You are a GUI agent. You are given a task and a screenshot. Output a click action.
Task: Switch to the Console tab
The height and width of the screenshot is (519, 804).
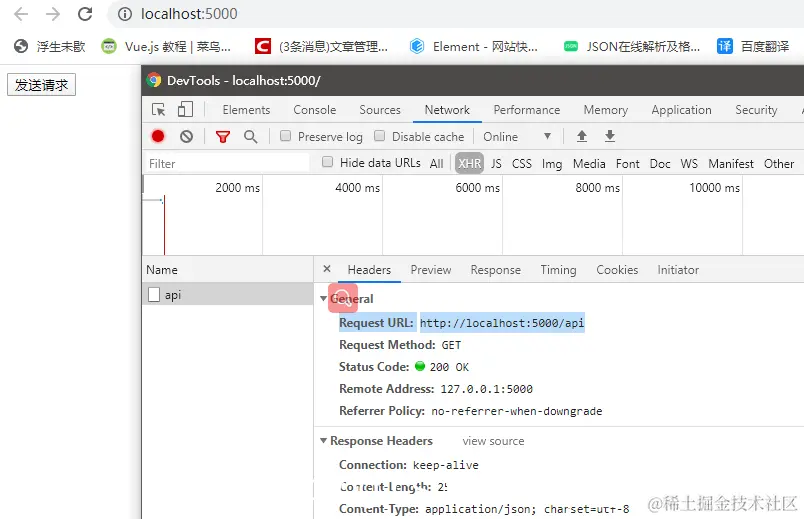pyautogui.click(x=314, y=110)
